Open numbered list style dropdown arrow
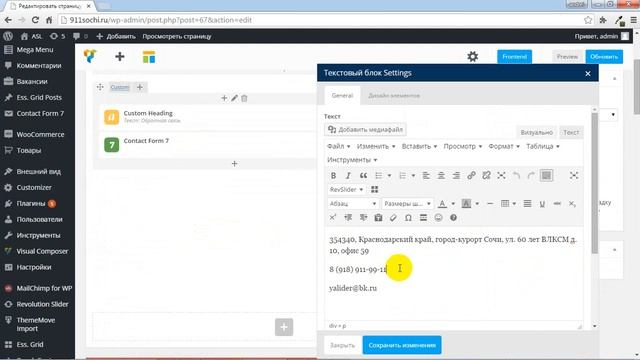 click(x=413, y=176)
